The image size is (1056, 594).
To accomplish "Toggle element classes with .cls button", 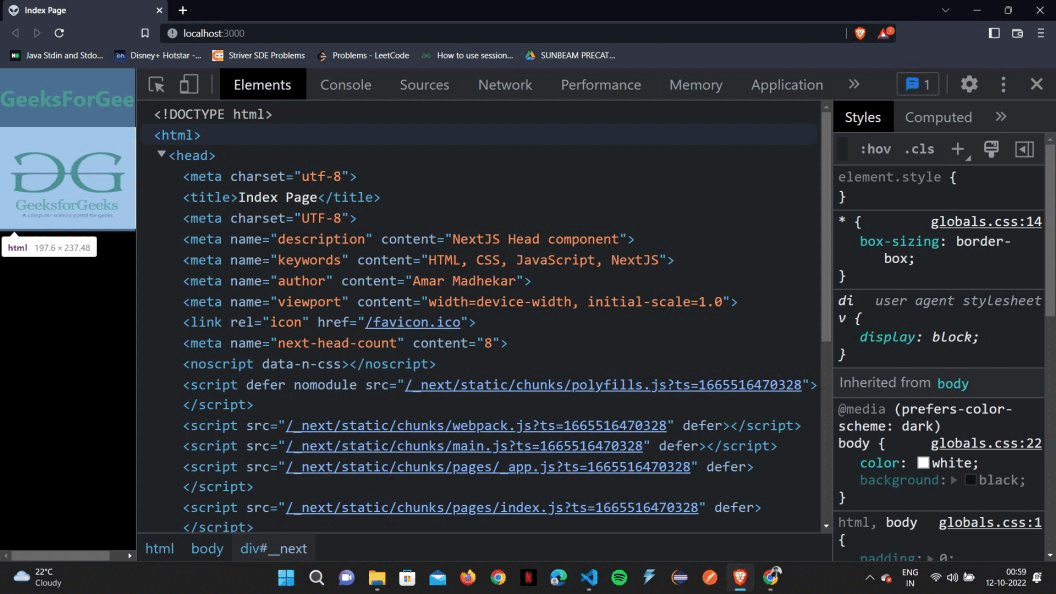I will (x=919, y=148).
